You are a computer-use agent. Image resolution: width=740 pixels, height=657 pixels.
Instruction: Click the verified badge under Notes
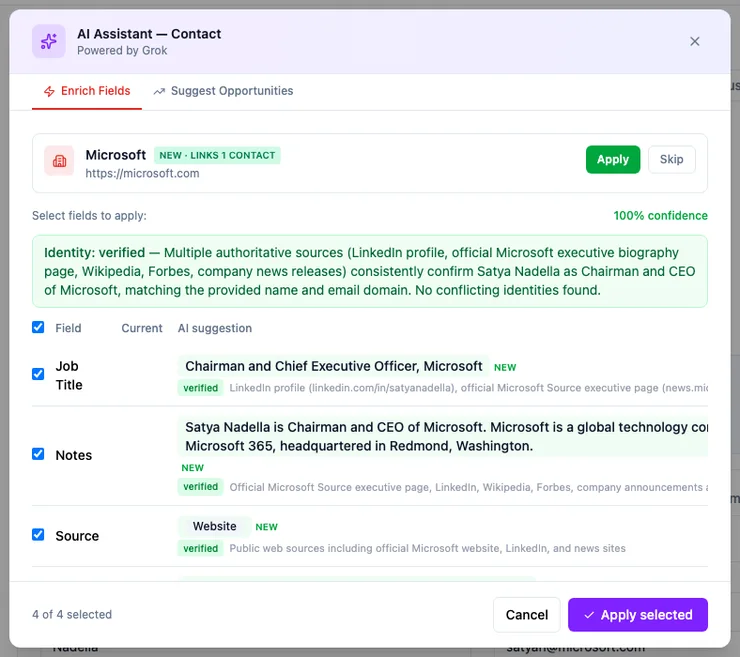(x=201, y=487)
